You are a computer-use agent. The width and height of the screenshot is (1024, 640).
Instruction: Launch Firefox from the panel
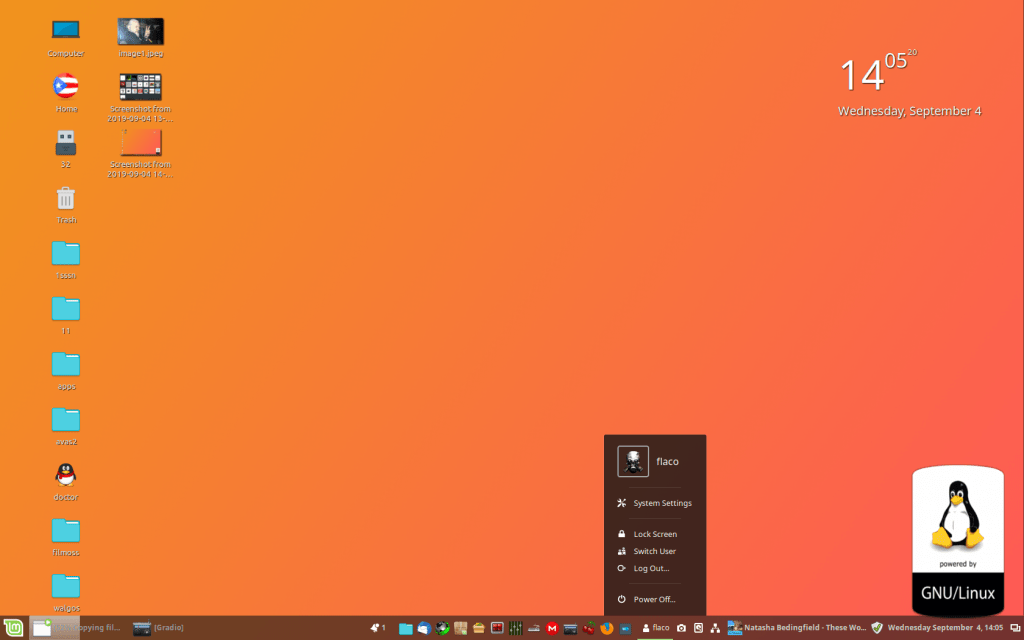click(x=606, y=628)
